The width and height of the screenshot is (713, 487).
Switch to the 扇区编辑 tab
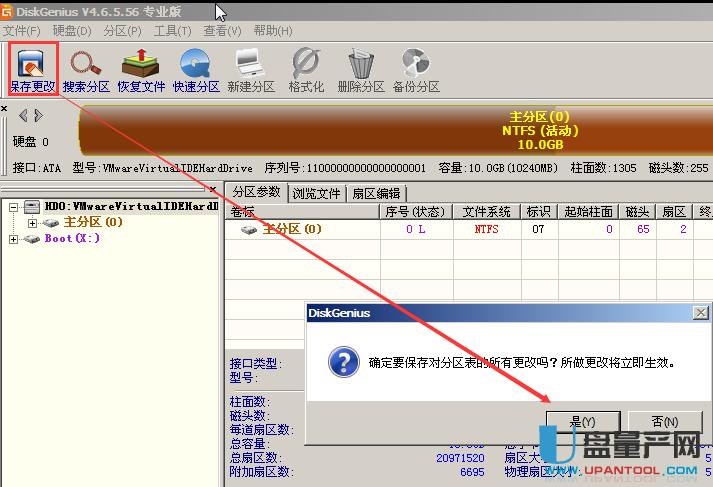pyautogui.click(x=377, y=194)
